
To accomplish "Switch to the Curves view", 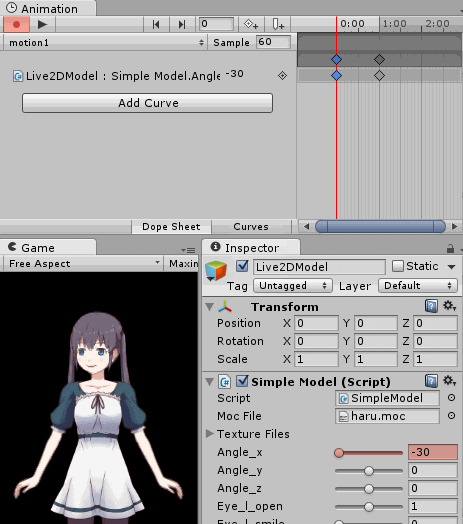I will point(251,227).
